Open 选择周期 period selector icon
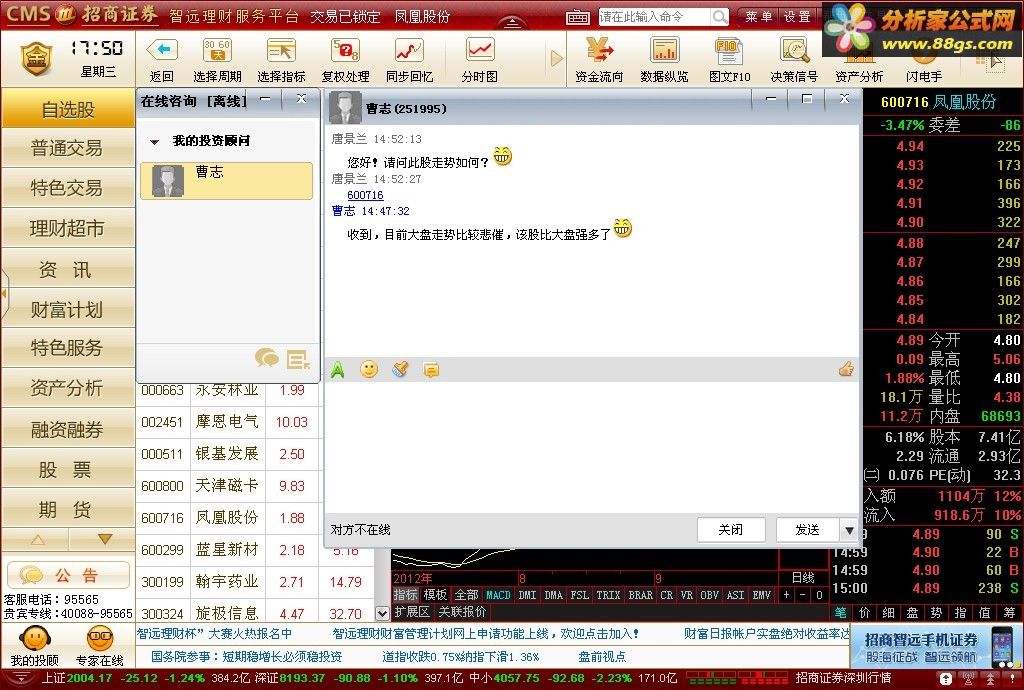The image size is (1024, 690). click(x=217, y=50)
